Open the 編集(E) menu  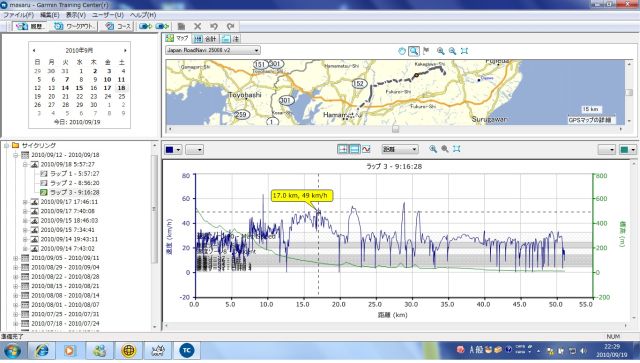pyautogui.click(x=50, y=15)
